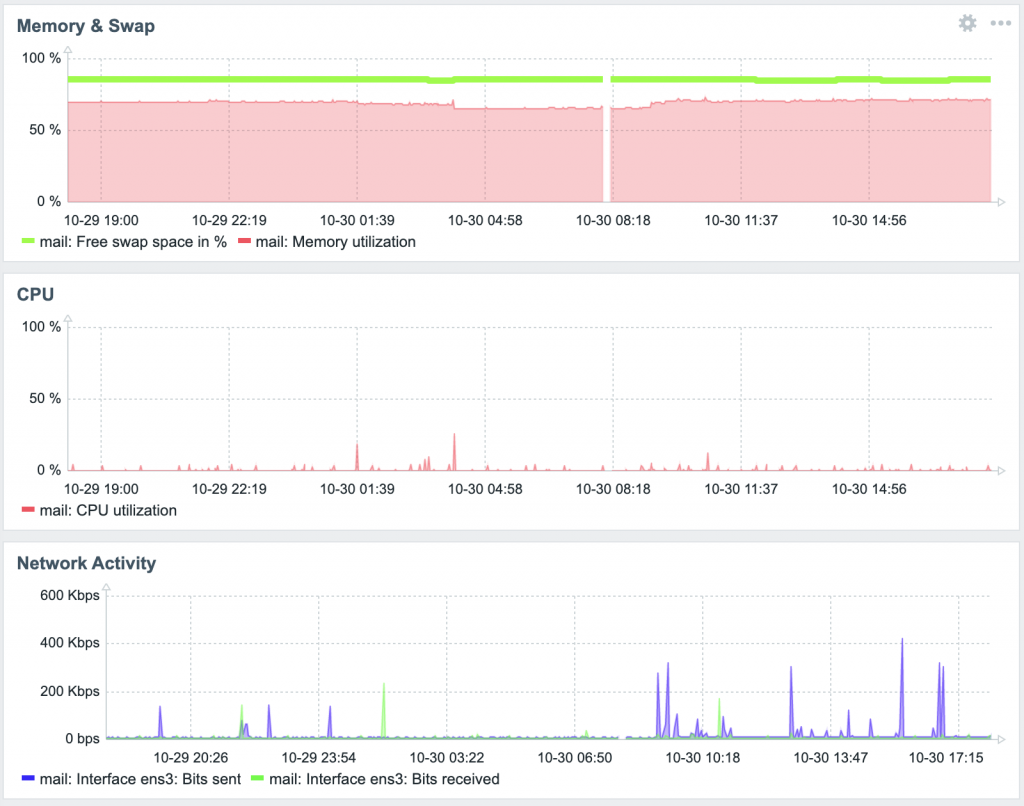
Task: Open the Memory & Swap widget gear settings
Action: click(966, 23)
